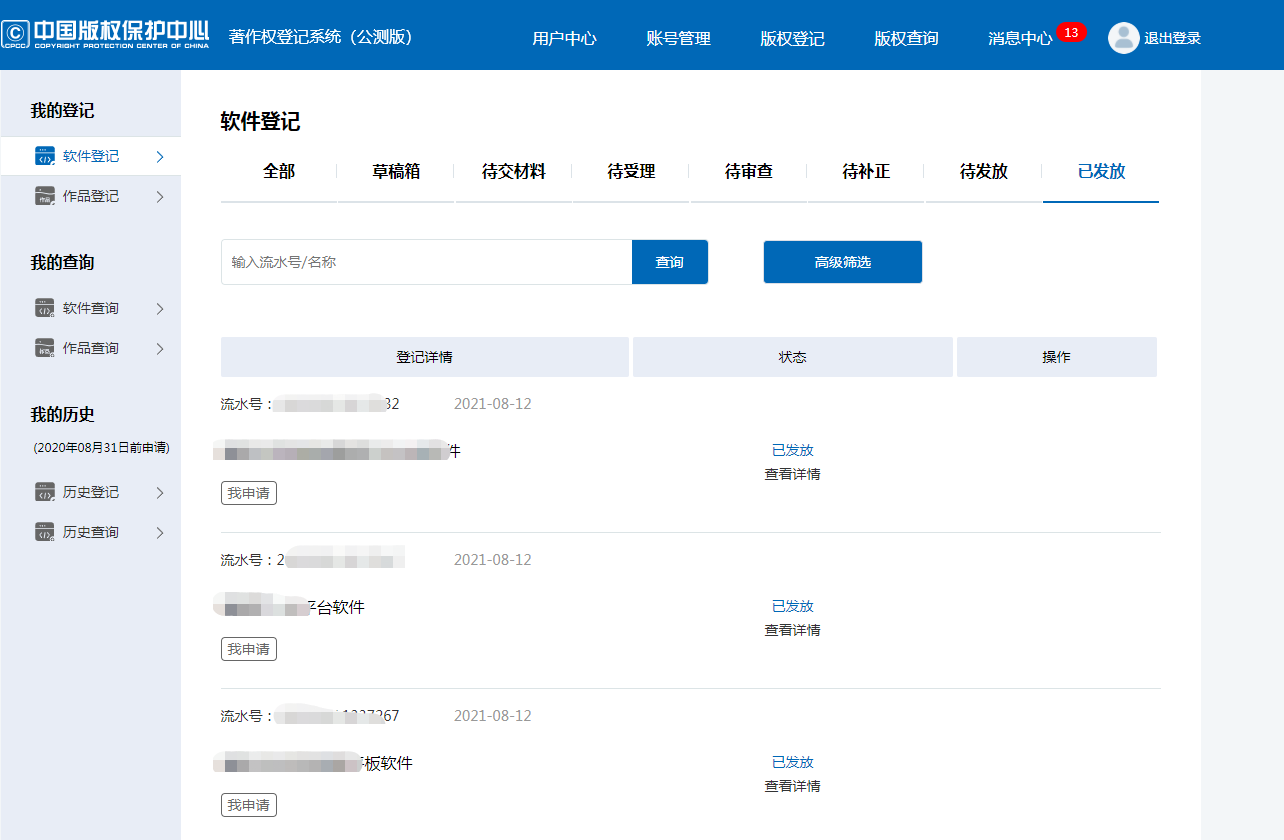1284x840 pixels.
Task: Focus the 输入流水号/名称 search field
Action: point(427,262)
